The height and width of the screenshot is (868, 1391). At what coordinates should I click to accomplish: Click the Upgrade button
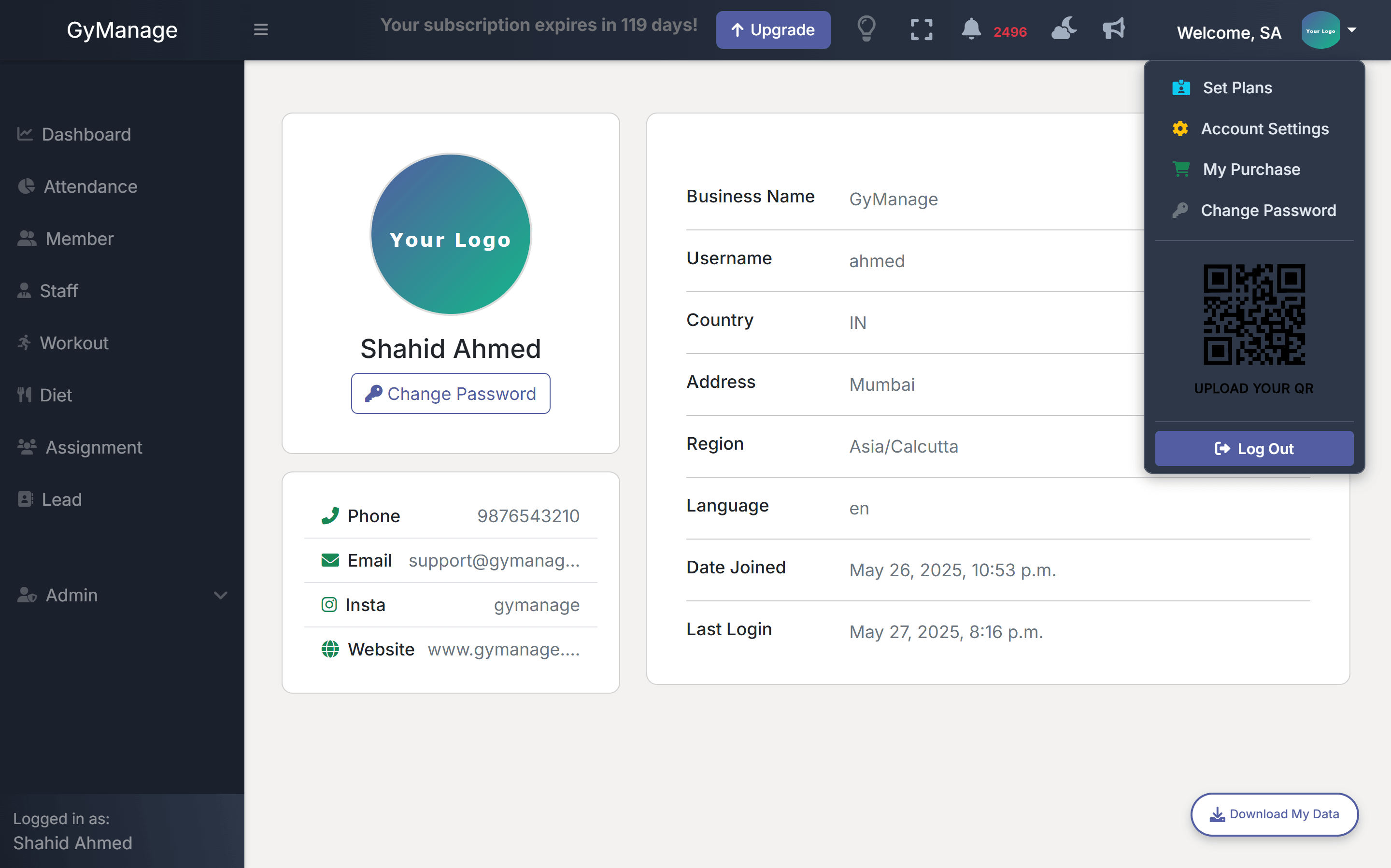point(773,30)
